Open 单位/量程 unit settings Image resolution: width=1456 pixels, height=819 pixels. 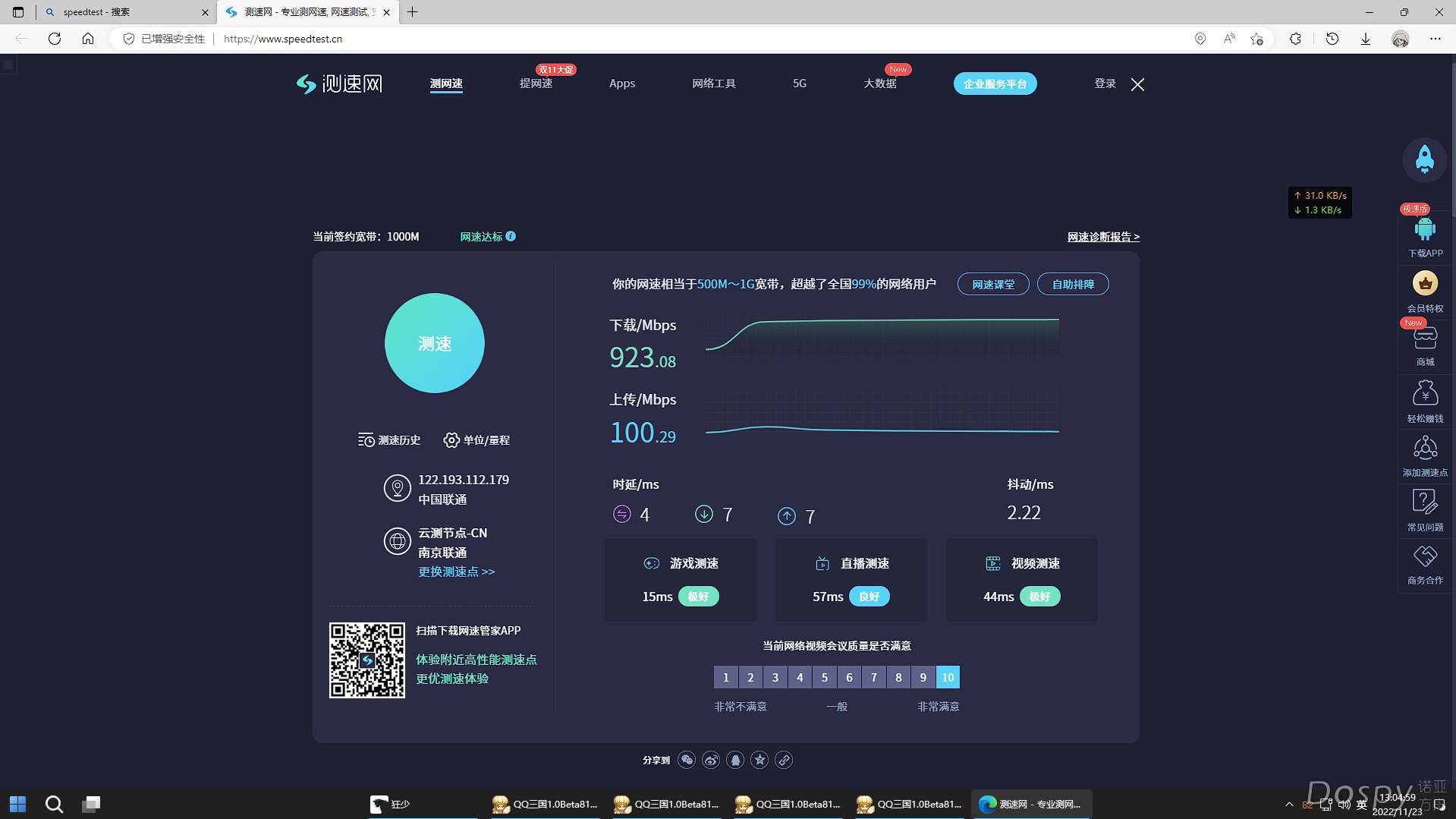(476, 440)
